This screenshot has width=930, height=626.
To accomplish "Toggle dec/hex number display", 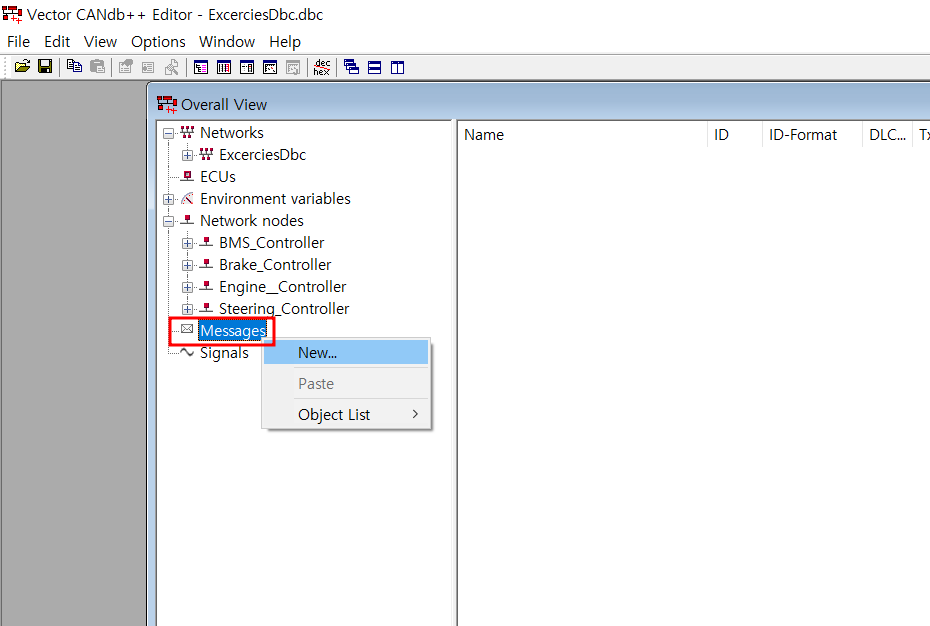I will (x=322, y=67).
